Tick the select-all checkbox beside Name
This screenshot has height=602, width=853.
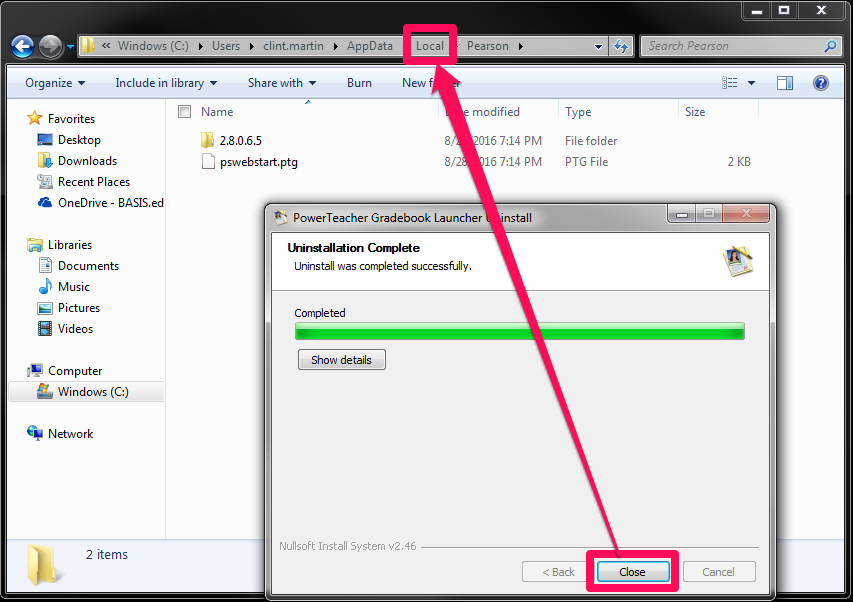tap(184, 111)
